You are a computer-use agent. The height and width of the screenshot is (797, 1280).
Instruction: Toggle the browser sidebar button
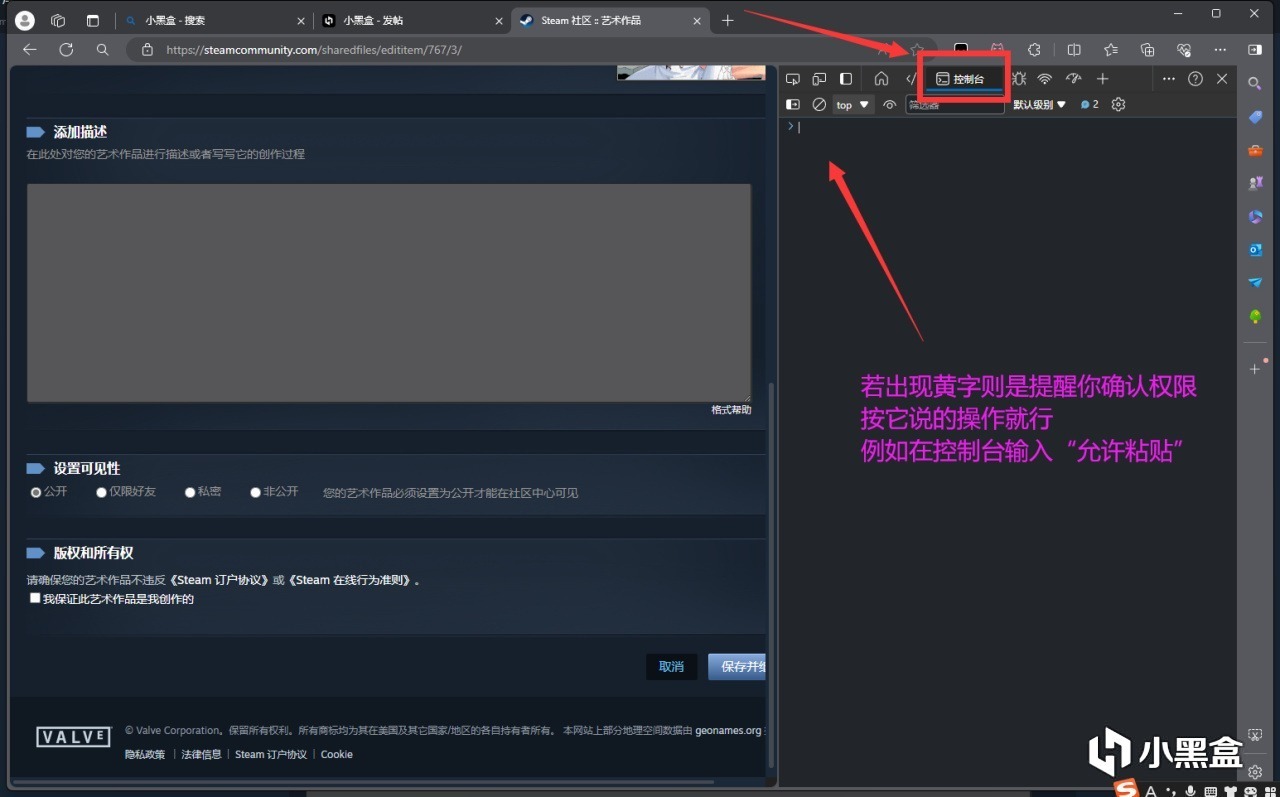click(1255, 49)
